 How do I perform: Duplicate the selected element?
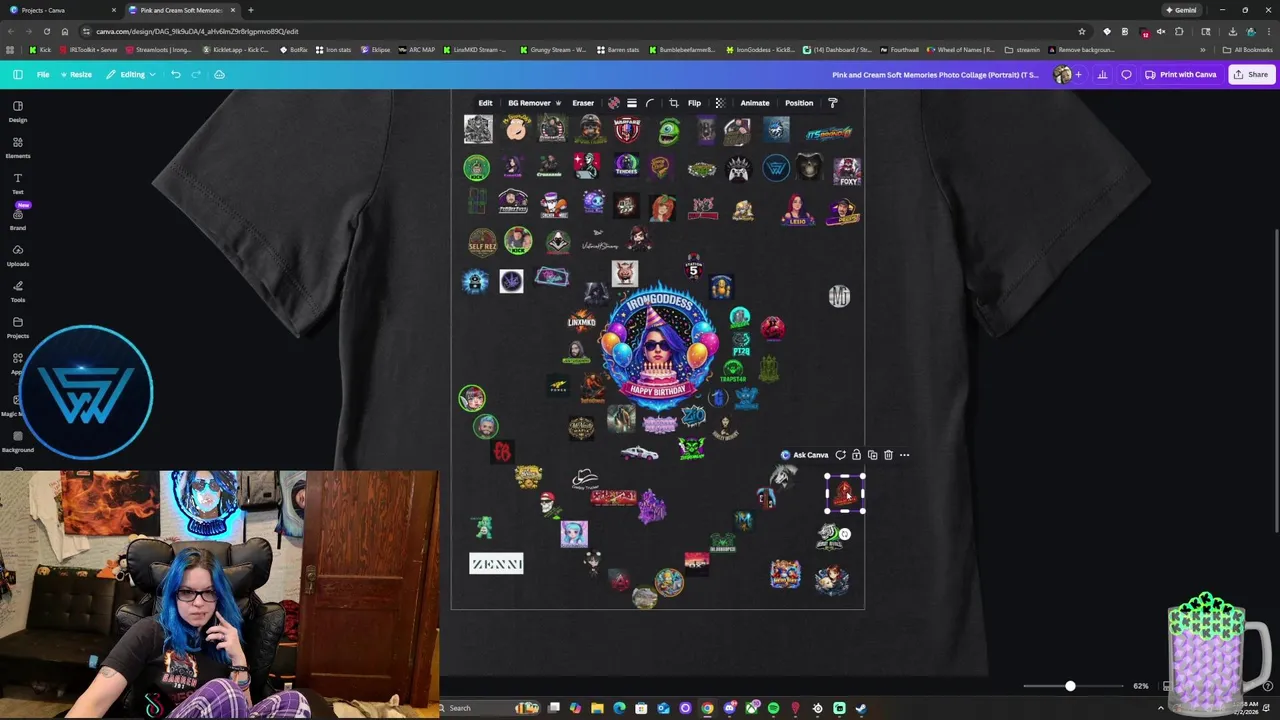(x=872, y=455)
